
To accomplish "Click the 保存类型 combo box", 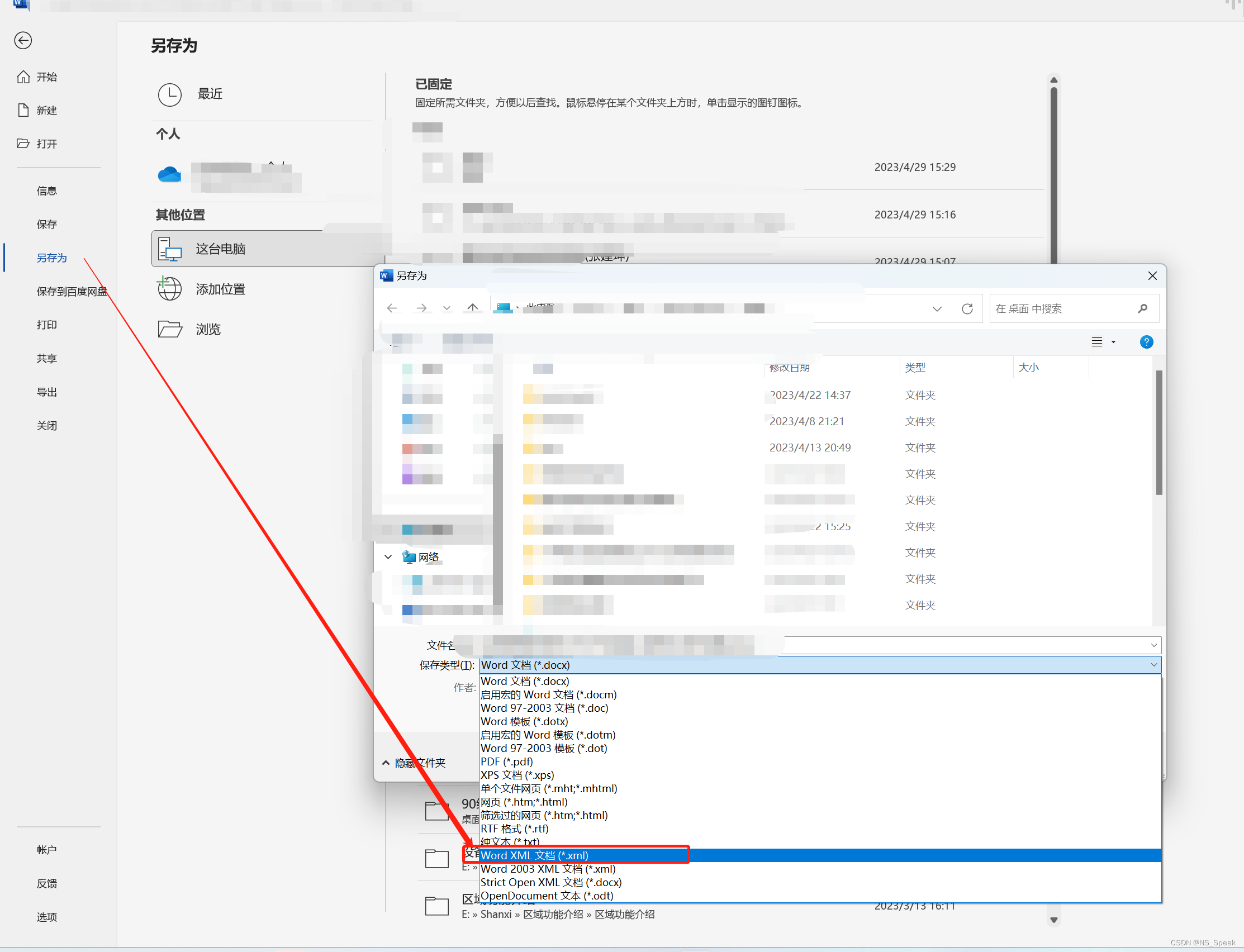I will 819,665.
